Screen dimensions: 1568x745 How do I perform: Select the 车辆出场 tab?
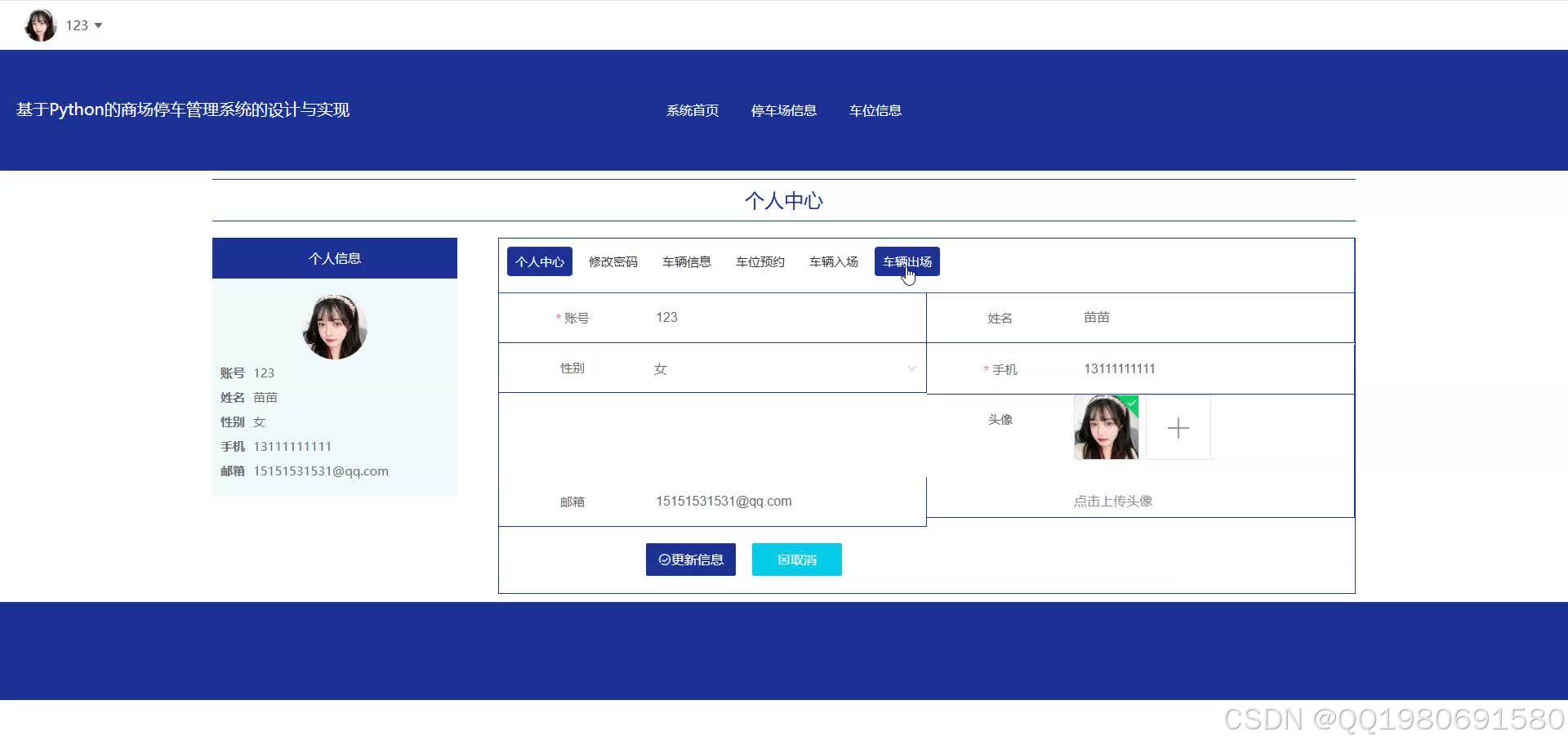click(906, 261)
